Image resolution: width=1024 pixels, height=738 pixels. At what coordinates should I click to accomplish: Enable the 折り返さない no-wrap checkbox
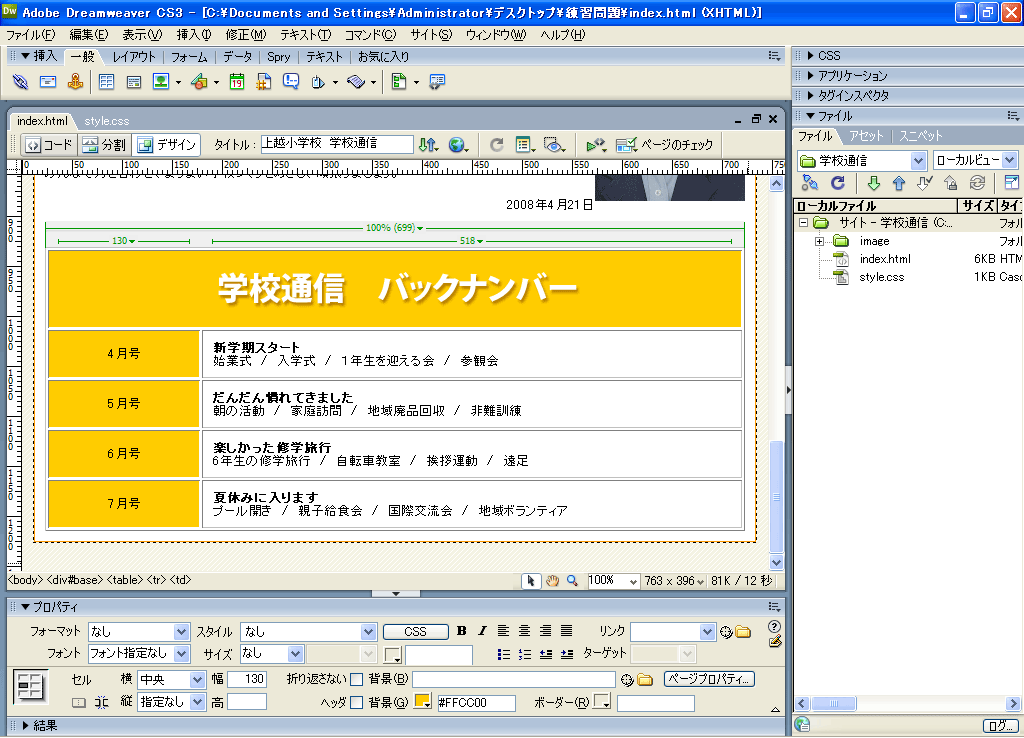coord(356,680)
